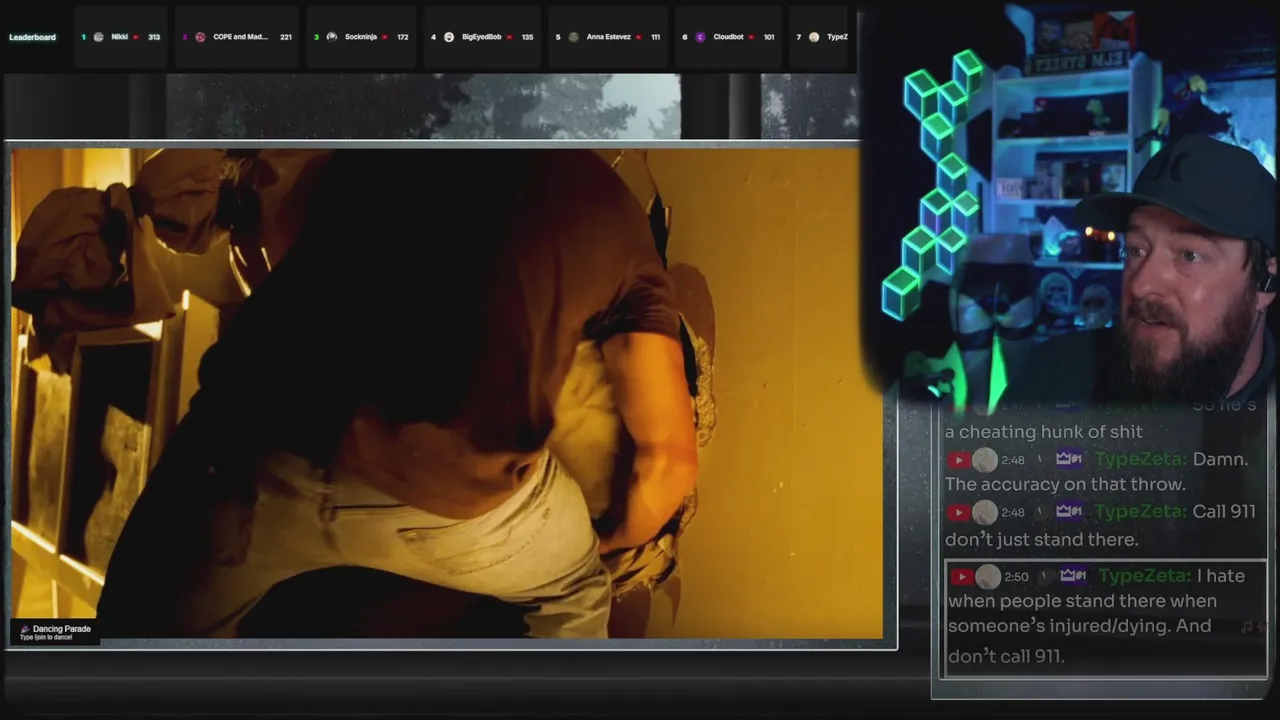
Task: Click user avatar on 'Call 911' message
Action: 985,512
